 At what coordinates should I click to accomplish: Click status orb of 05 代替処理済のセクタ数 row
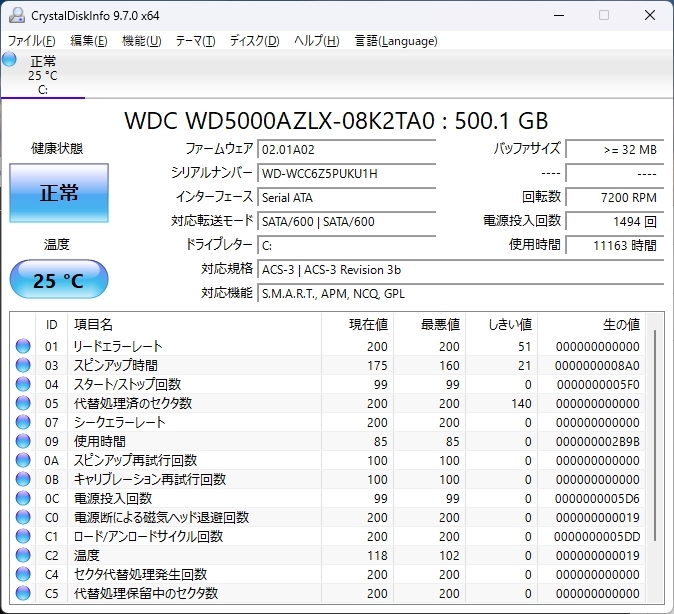coord(23,403)
